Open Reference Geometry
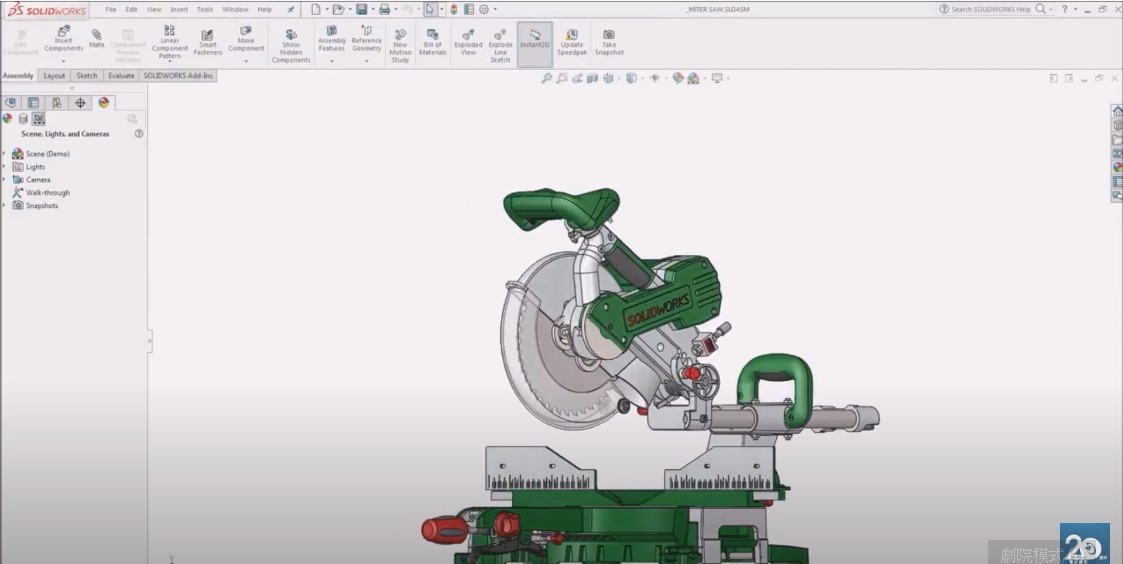Image resolution: width=1123 pixels, height=564 pixels. click(367, 39)
